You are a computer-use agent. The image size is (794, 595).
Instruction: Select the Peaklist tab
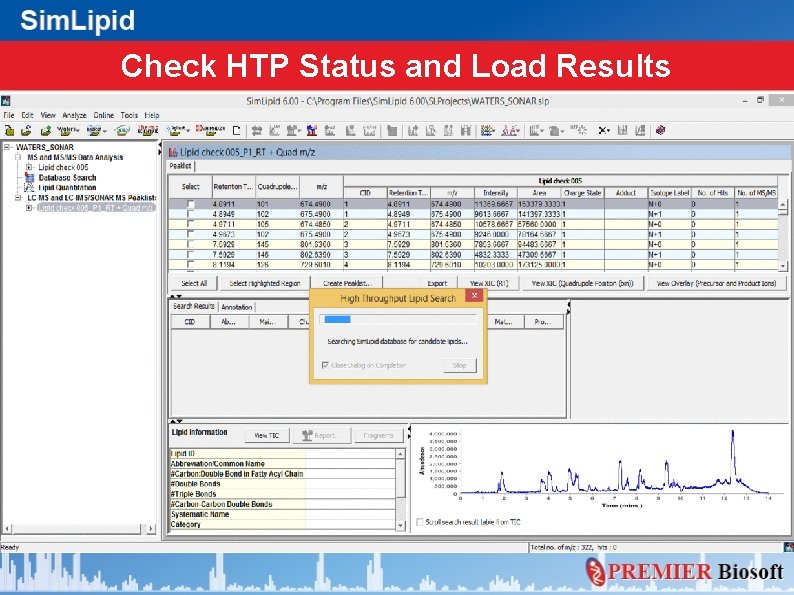click(x=181, y=166)
